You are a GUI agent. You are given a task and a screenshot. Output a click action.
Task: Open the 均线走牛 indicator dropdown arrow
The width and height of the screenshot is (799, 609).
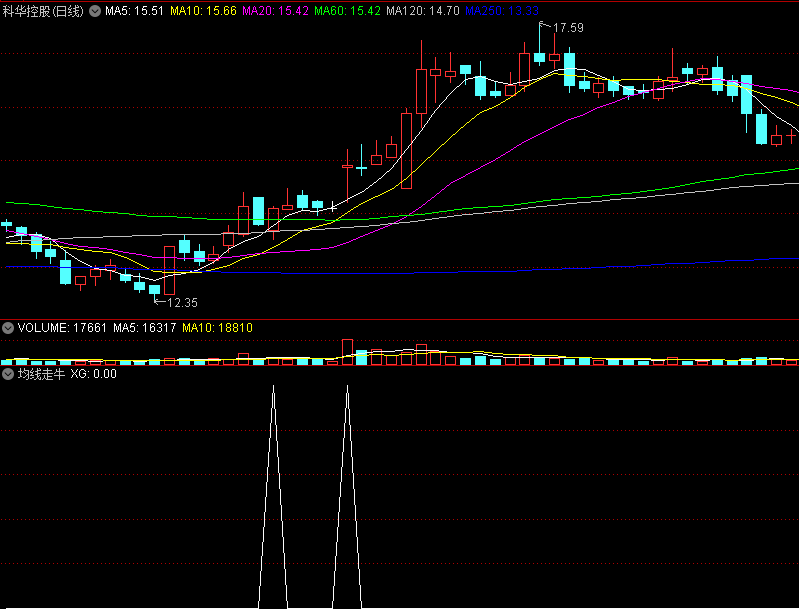[8, 374]
